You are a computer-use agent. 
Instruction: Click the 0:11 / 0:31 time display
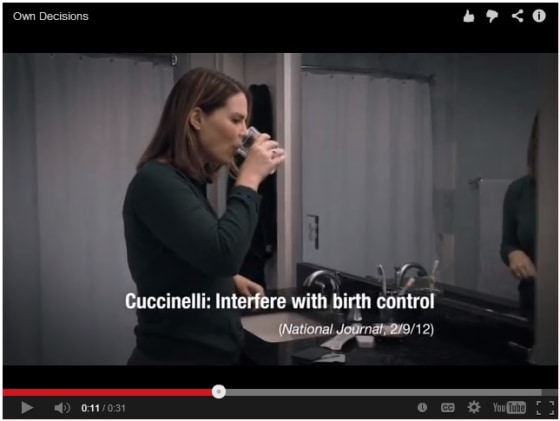103,408
